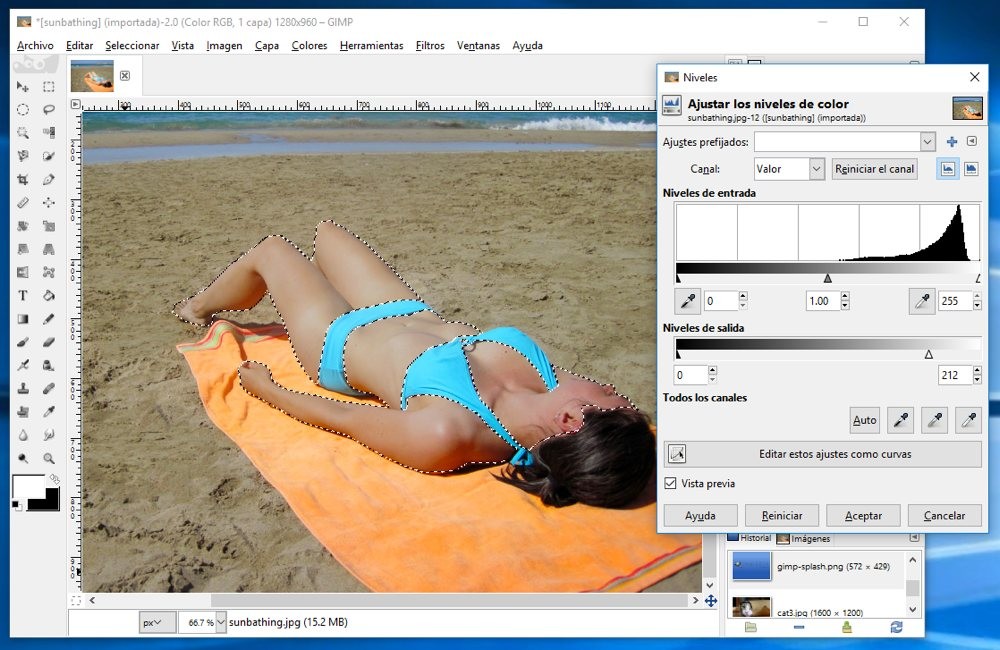Open the Canal dropdown showing Valor
This screenshot has height=650, width=1000.
pos(789,169)
